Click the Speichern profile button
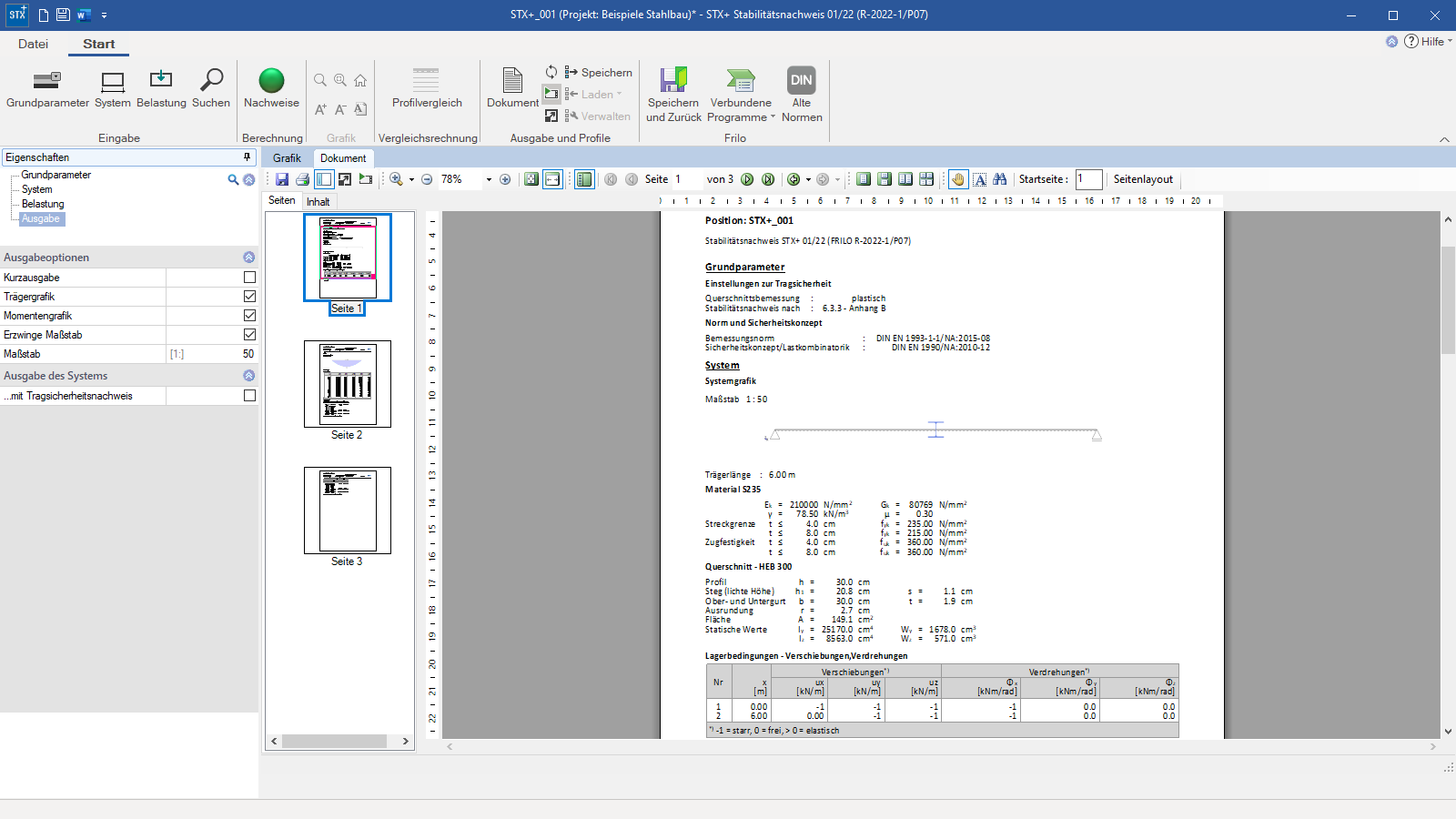 click(598, 73)
